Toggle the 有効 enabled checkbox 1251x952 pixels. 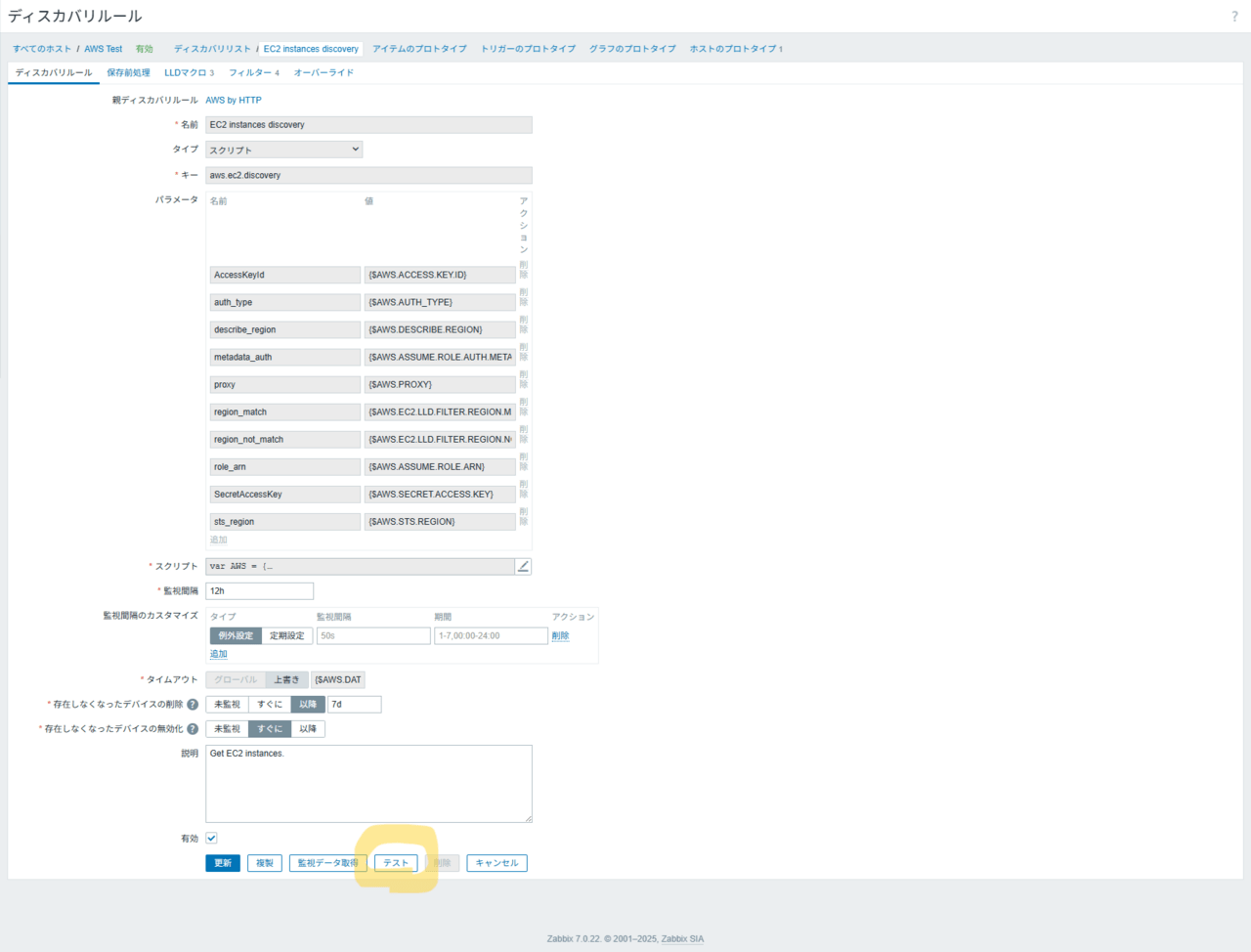(x=211, y=838)
